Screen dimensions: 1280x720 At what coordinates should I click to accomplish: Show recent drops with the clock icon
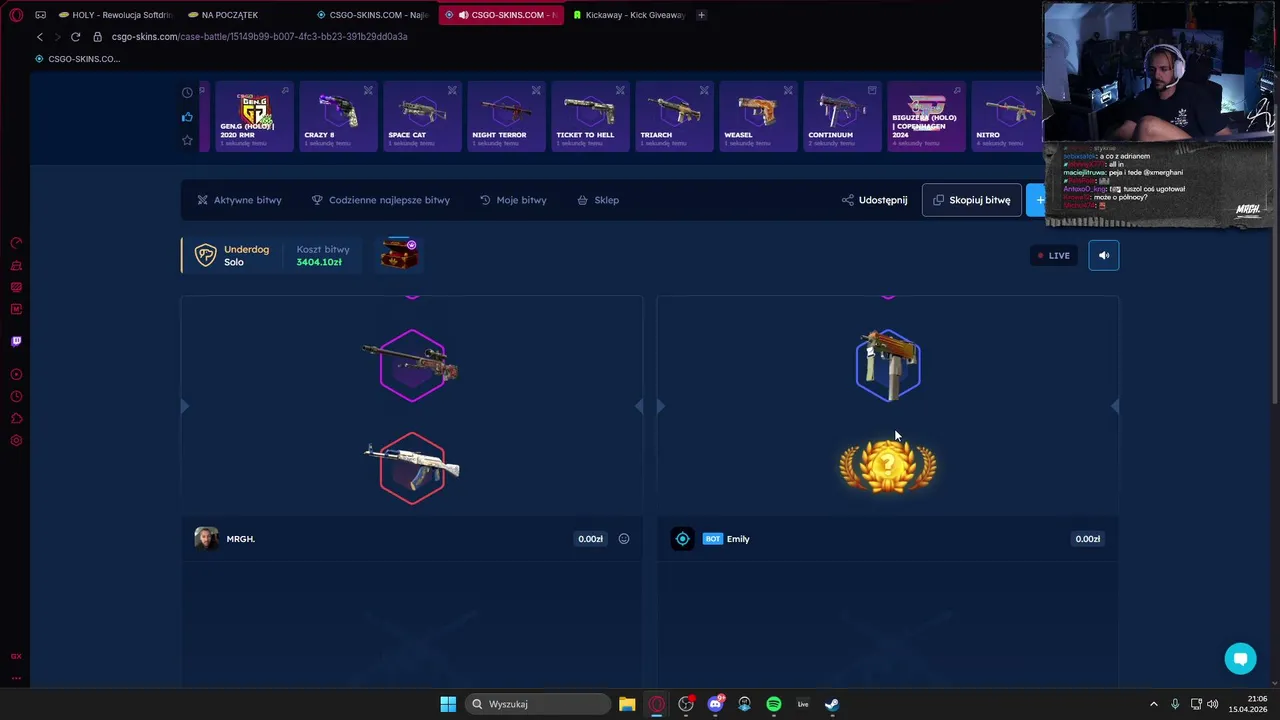[x=187, y=93]
